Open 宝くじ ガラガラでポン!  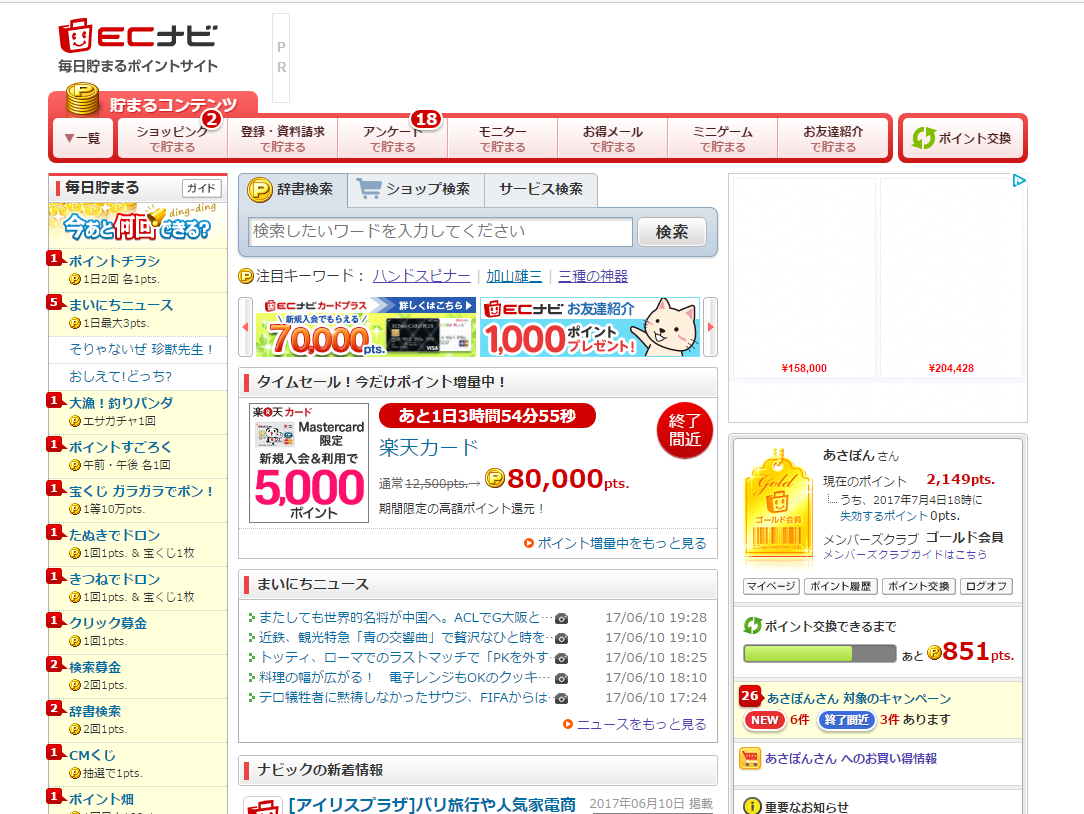142,491
